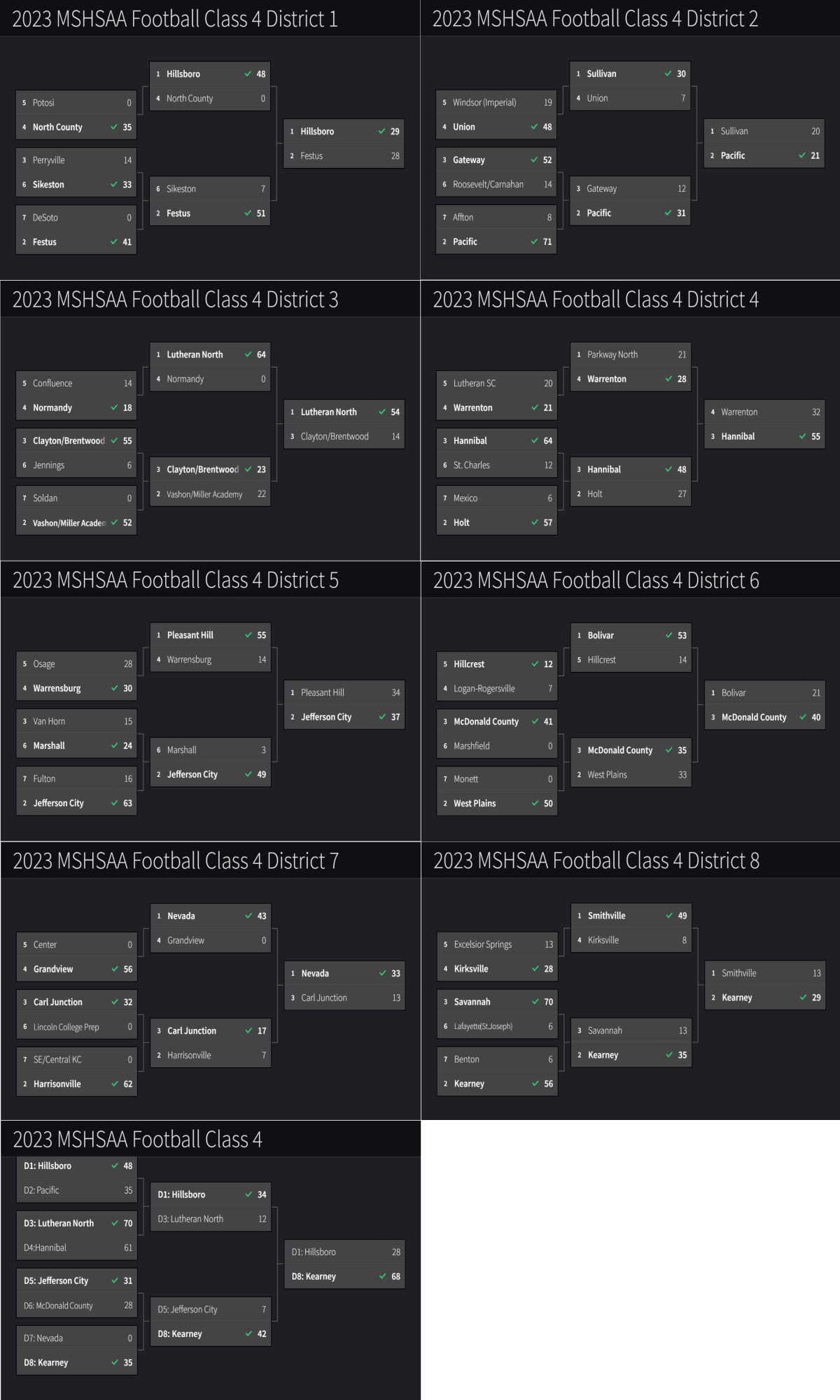Click the winner checkmark beside Hannibal's 55
This screenshot has width=840, height=1400.
pyautogui.click(x=803, y=436)
